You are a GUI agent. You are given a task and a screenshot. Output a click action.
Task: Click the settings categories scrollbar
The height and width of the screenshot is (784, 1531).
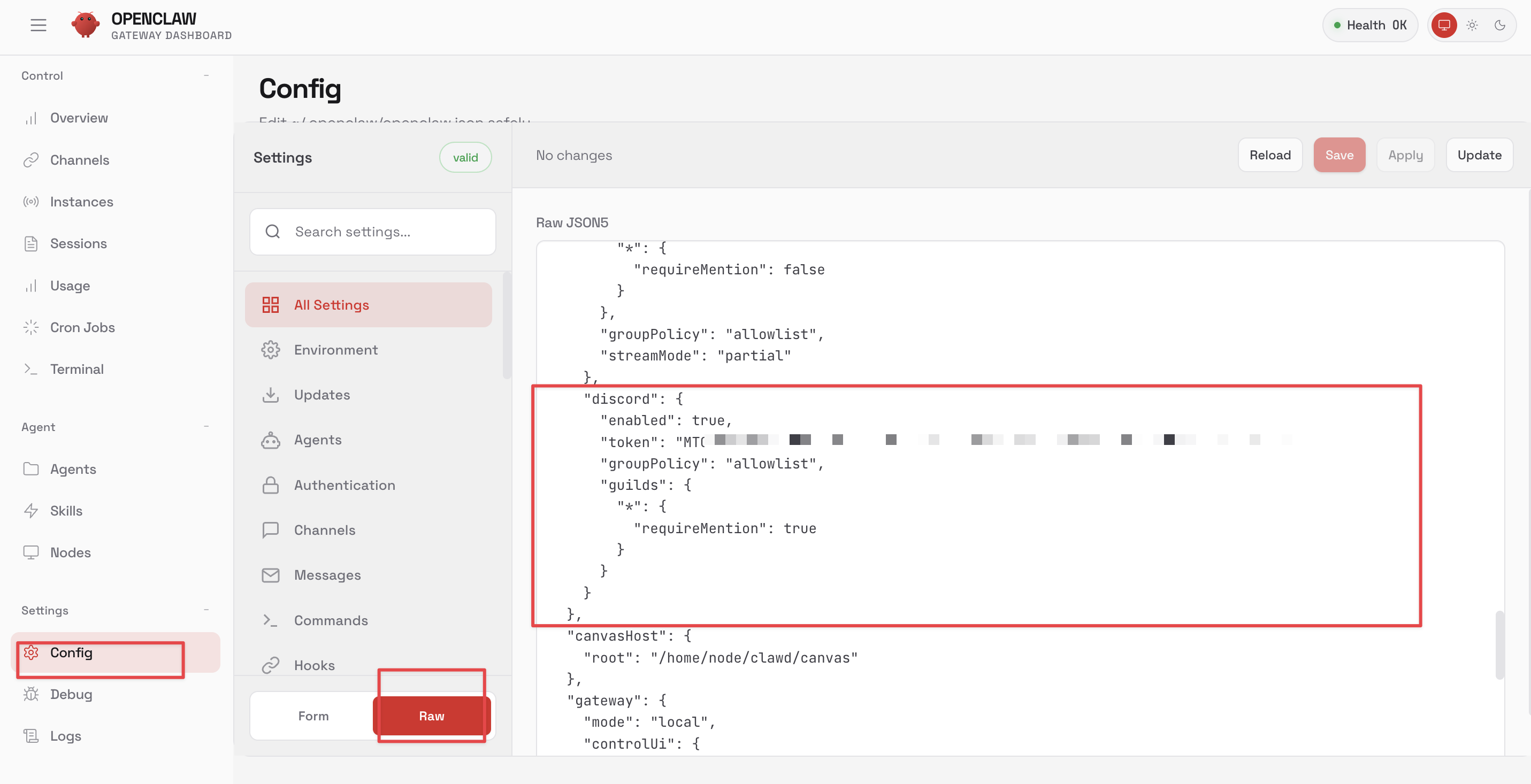(507, 326)
